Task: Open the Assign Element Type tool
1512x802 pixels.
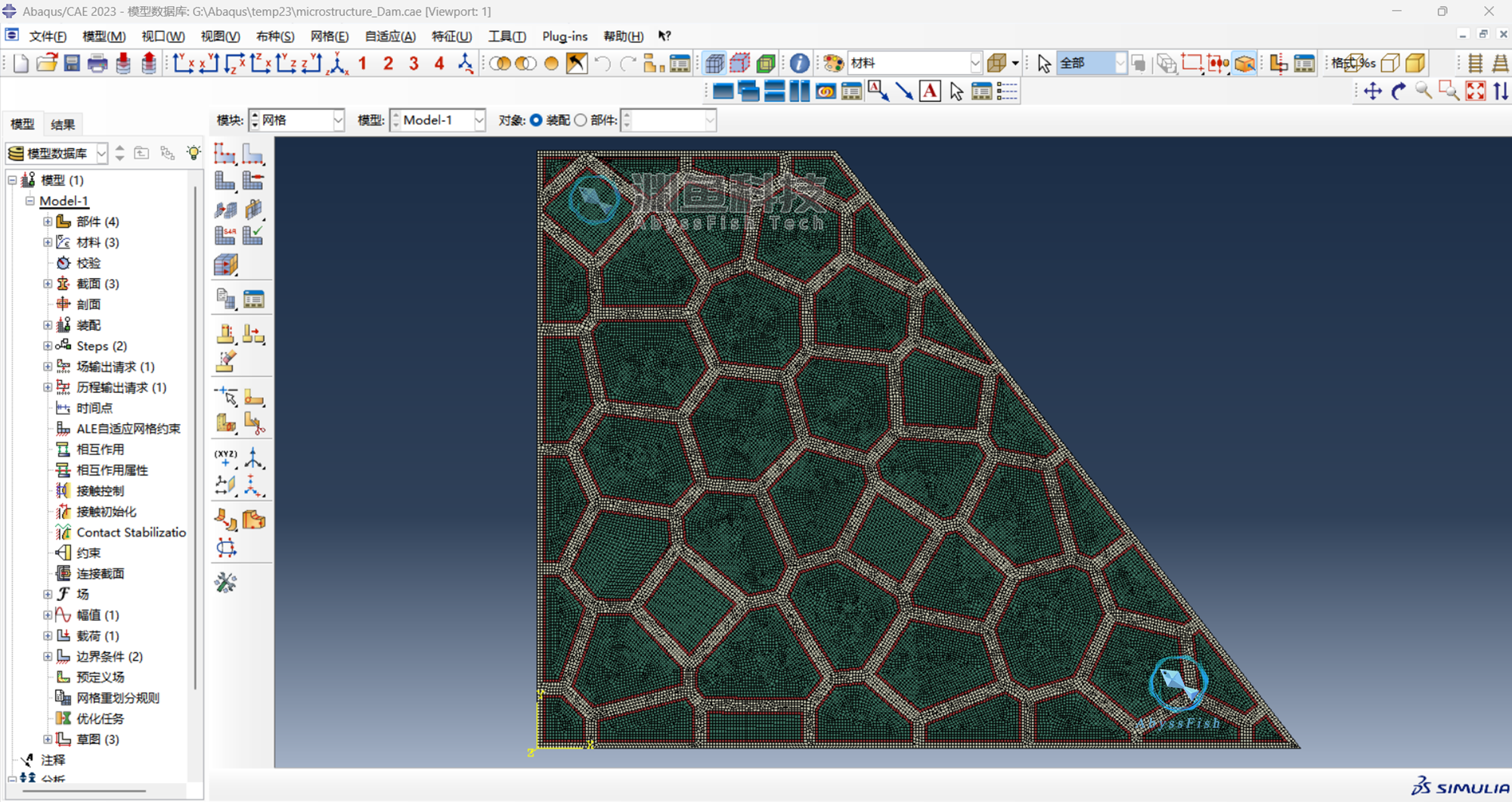Action: pyautogui.click(x=225, y=235)
